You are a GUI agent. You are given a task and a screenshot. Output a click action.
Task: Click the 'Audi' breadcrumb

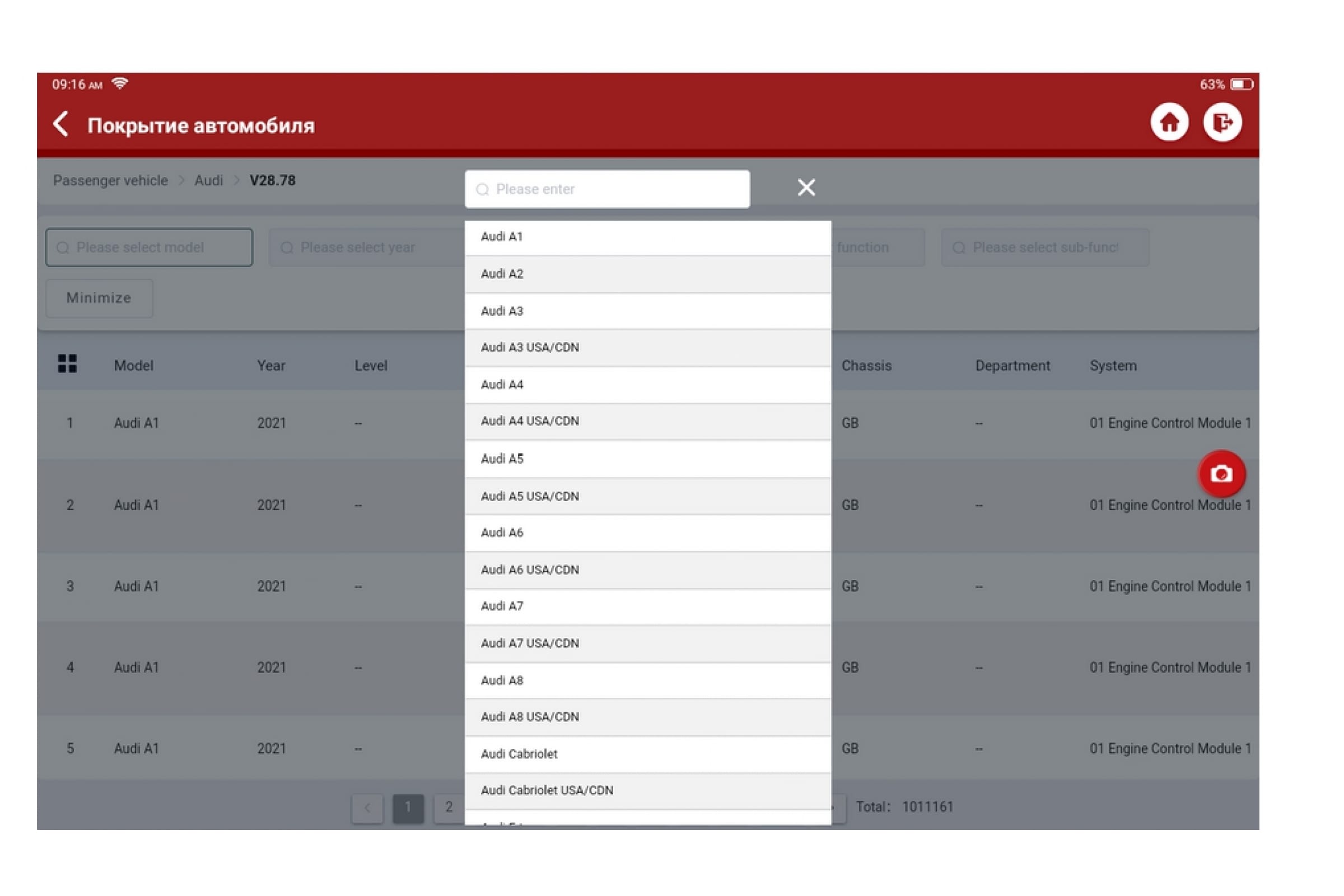[x=208, y=180]
